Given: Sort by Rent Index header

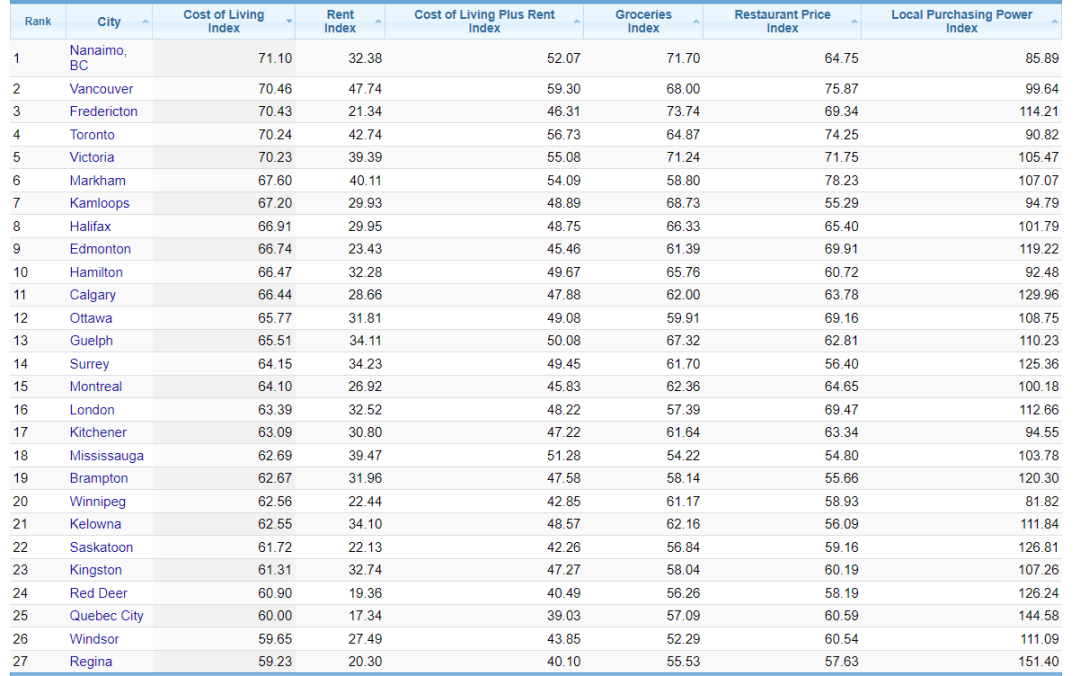Looking at the screenshot, I should point(340,21).
